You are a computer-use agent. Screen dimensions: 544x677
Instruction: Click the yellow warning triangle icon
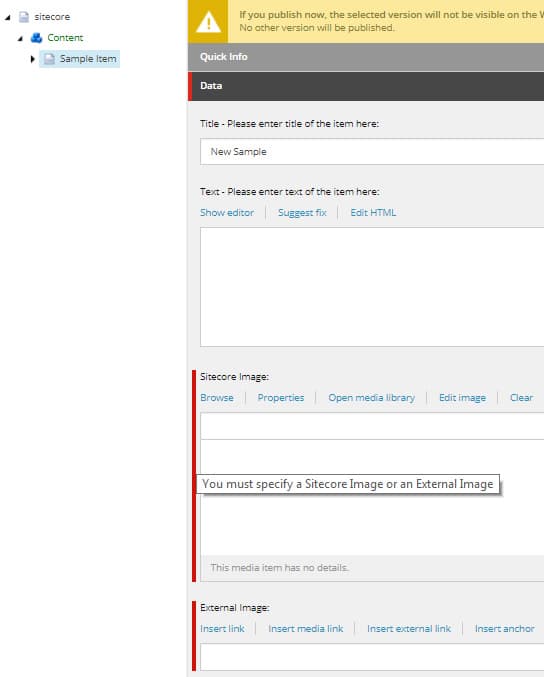coord(208,22)
